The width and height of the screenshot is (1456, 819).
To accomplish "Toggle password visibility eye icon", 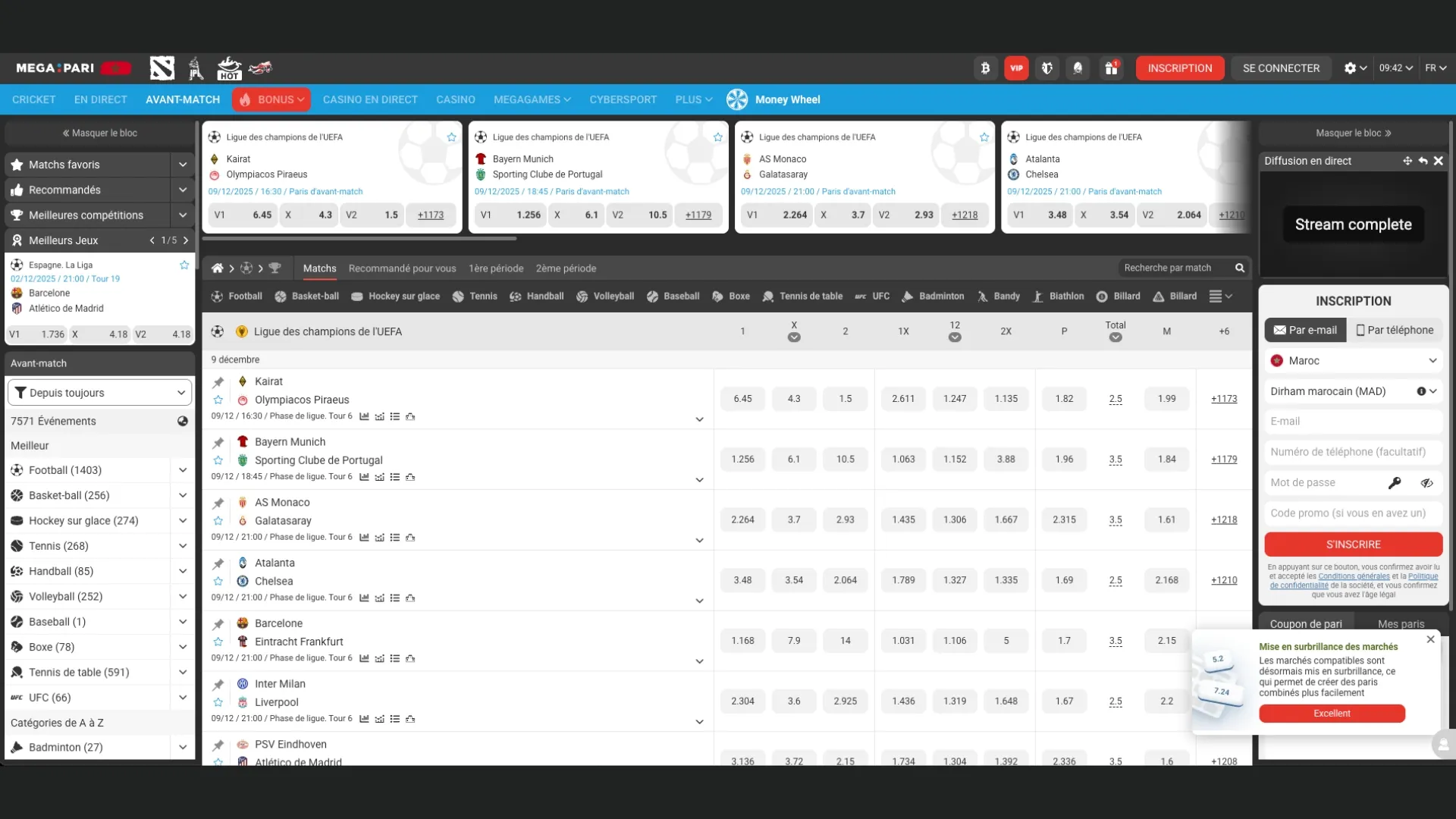I will [x=1426, y=483].
